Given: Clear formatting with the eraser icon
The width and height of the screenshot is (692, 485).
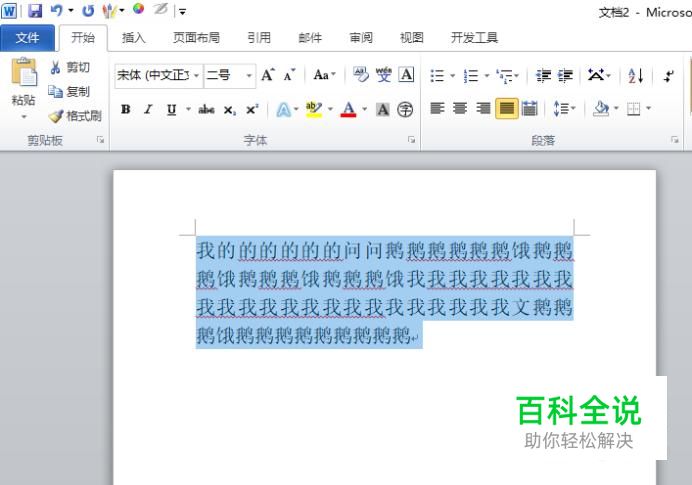Looking at the screenshot, I should coord(361,75).
